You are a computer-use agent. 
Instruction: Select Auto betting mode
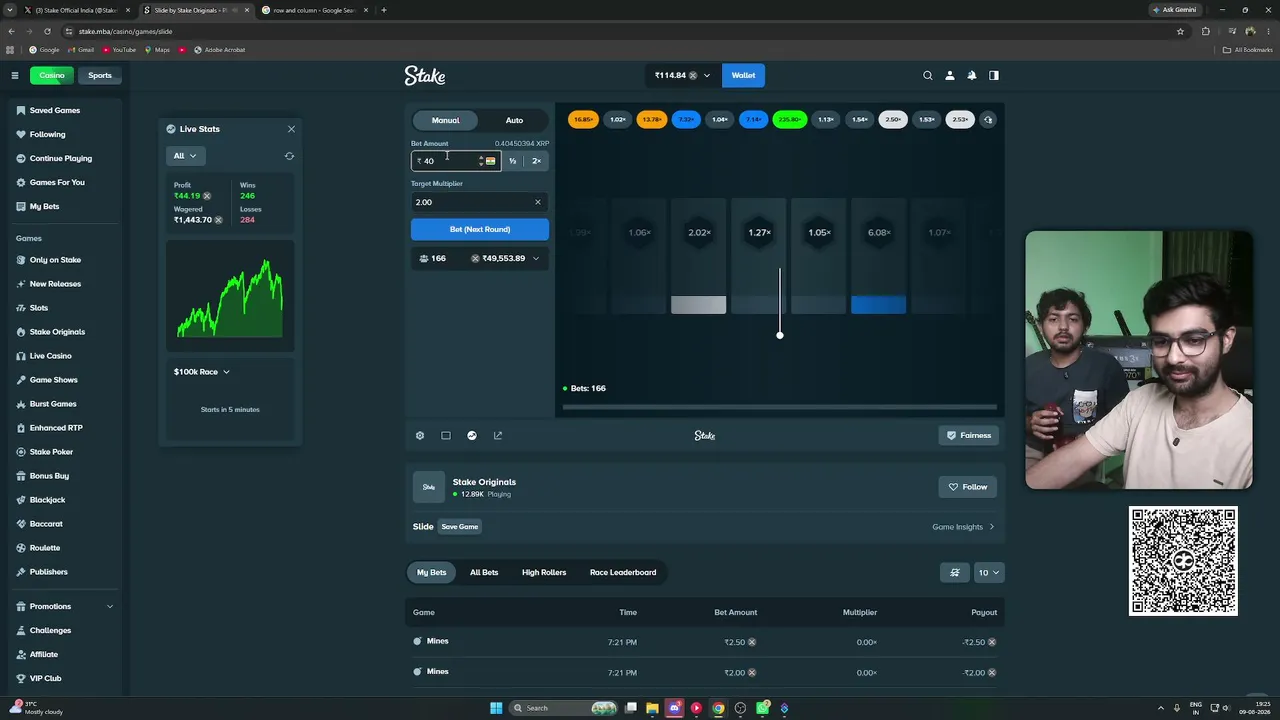(x=514, y=120)
